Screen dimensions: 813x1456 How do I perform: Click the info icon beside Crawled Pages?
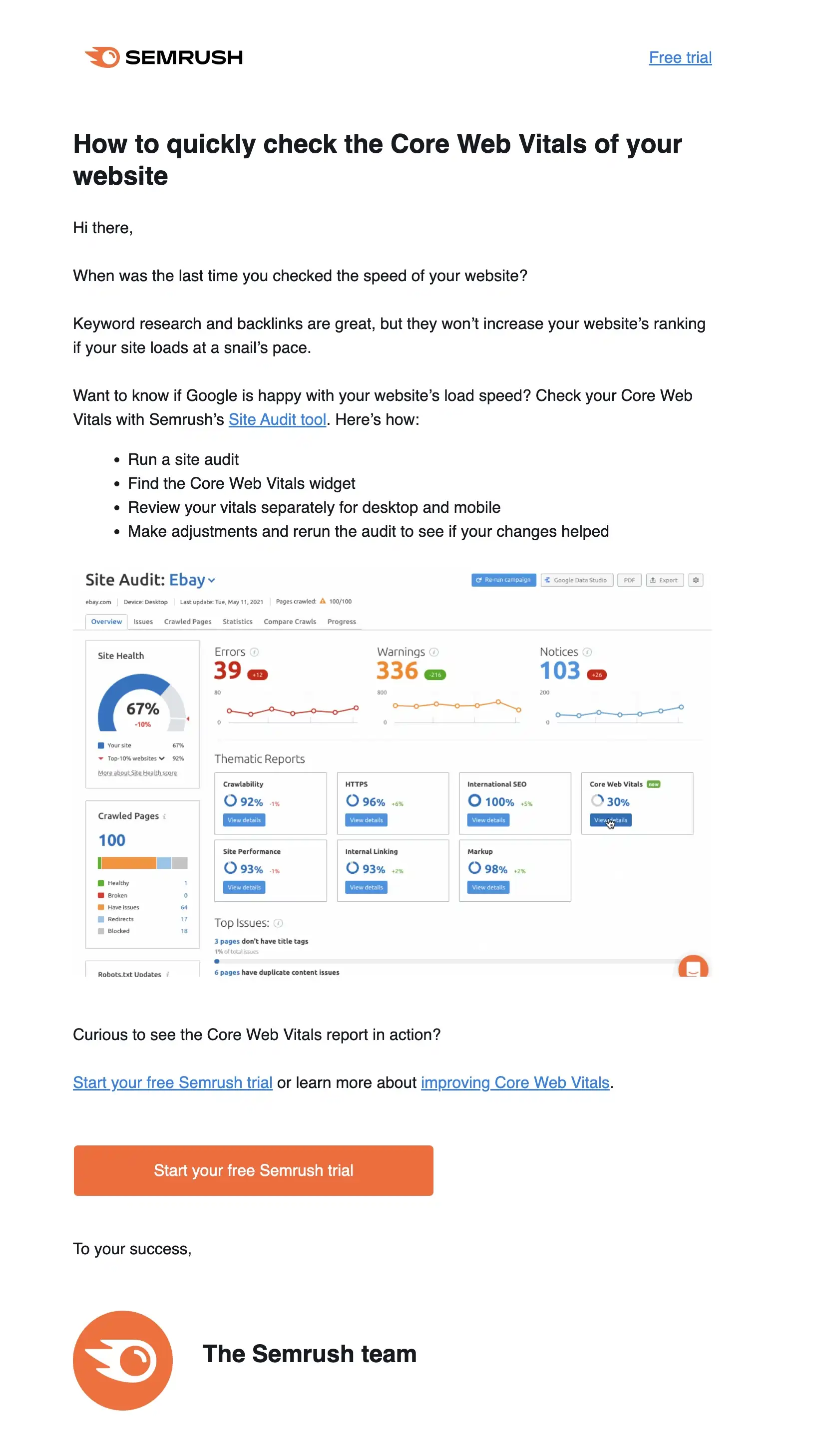tap(164, 815)
